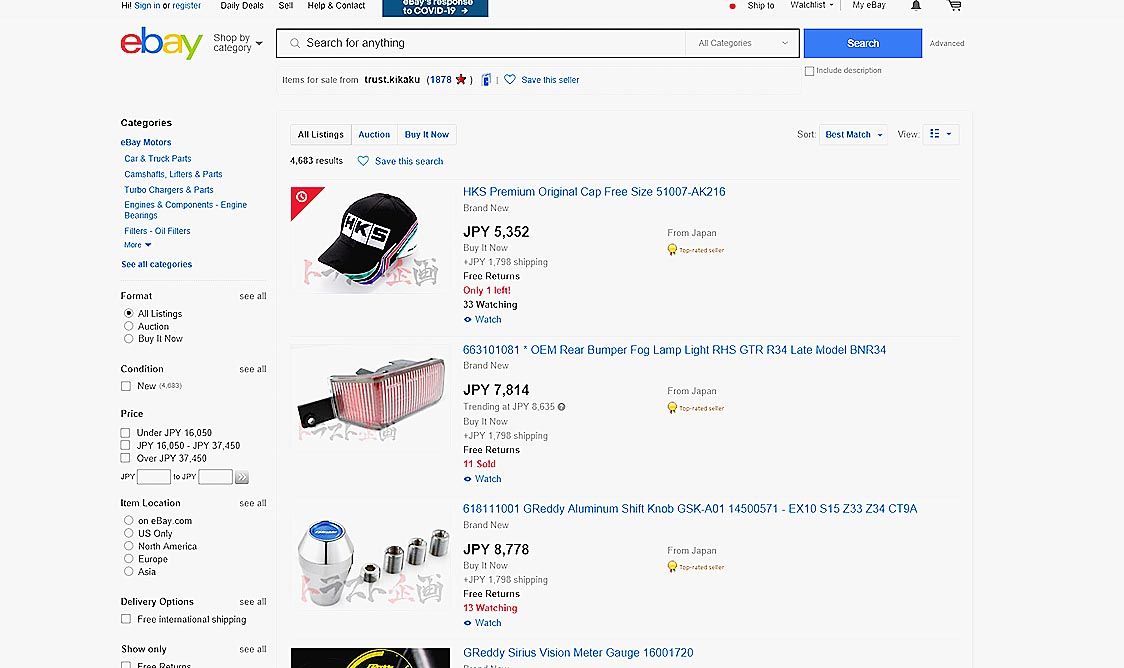
Task: Open the notifications bell icon
Action: pyautogui.click(x=916, y=6)
